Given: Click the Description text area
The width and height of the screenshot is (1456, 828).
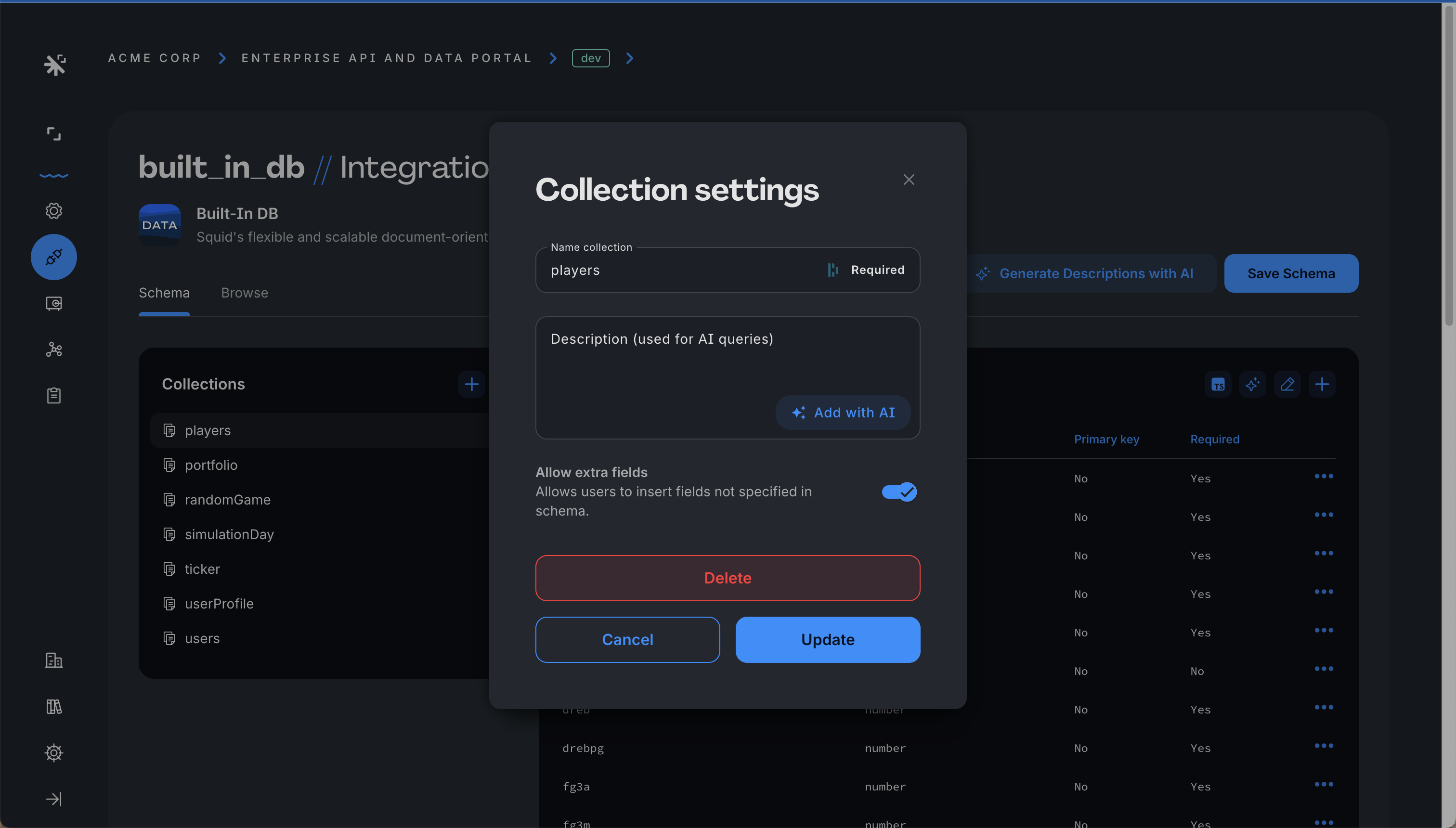Looking at the screenshot, I should [x=728, y=377].
